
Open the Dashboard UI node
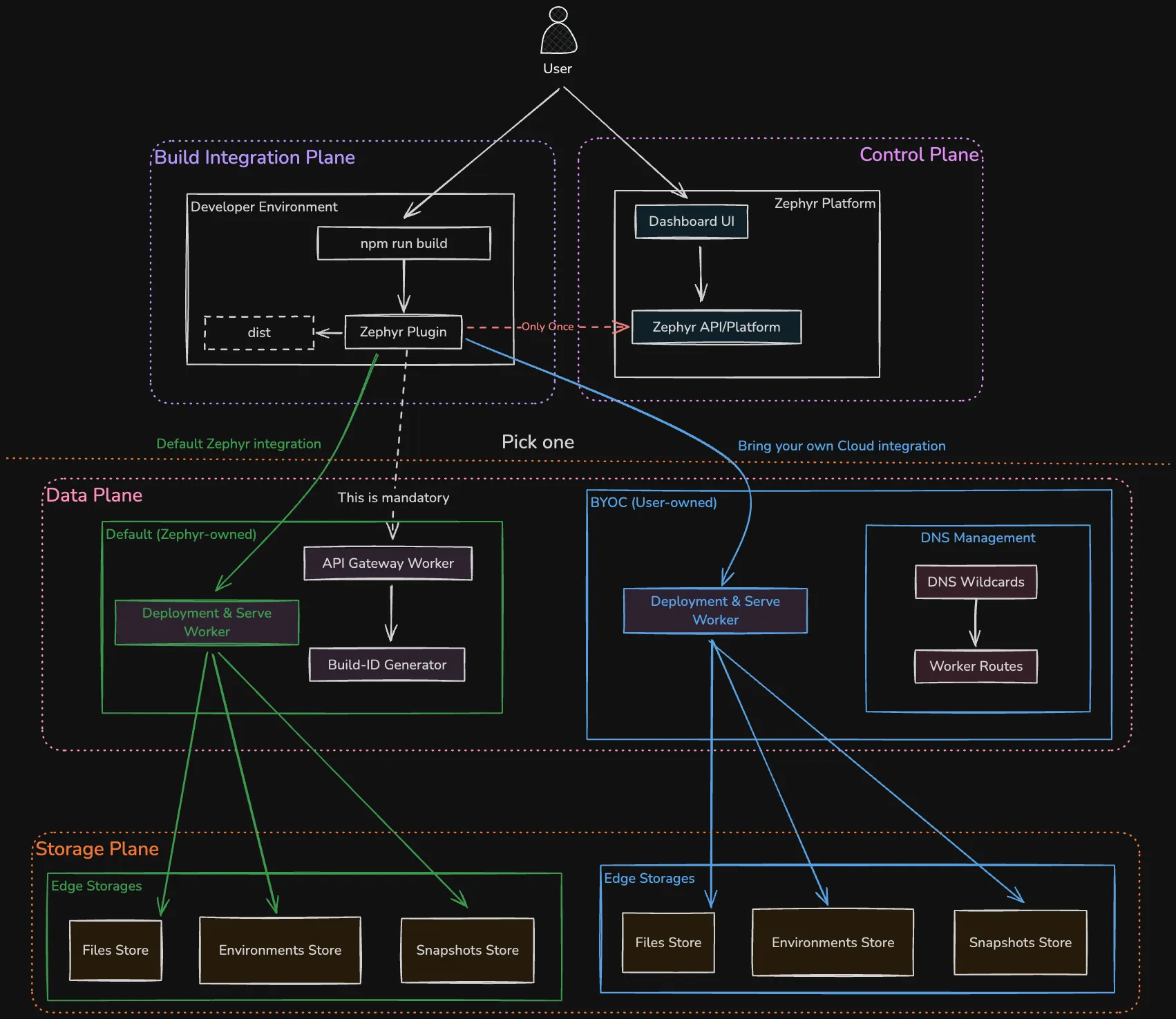point(691,221)
